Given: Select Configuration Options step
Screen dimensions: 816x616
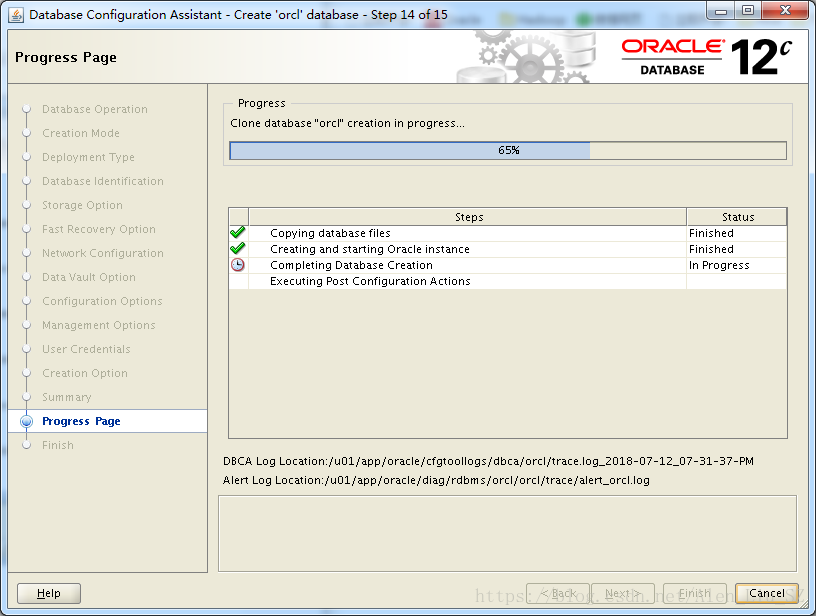Looking at the screenshot, I should click(102, 301).
